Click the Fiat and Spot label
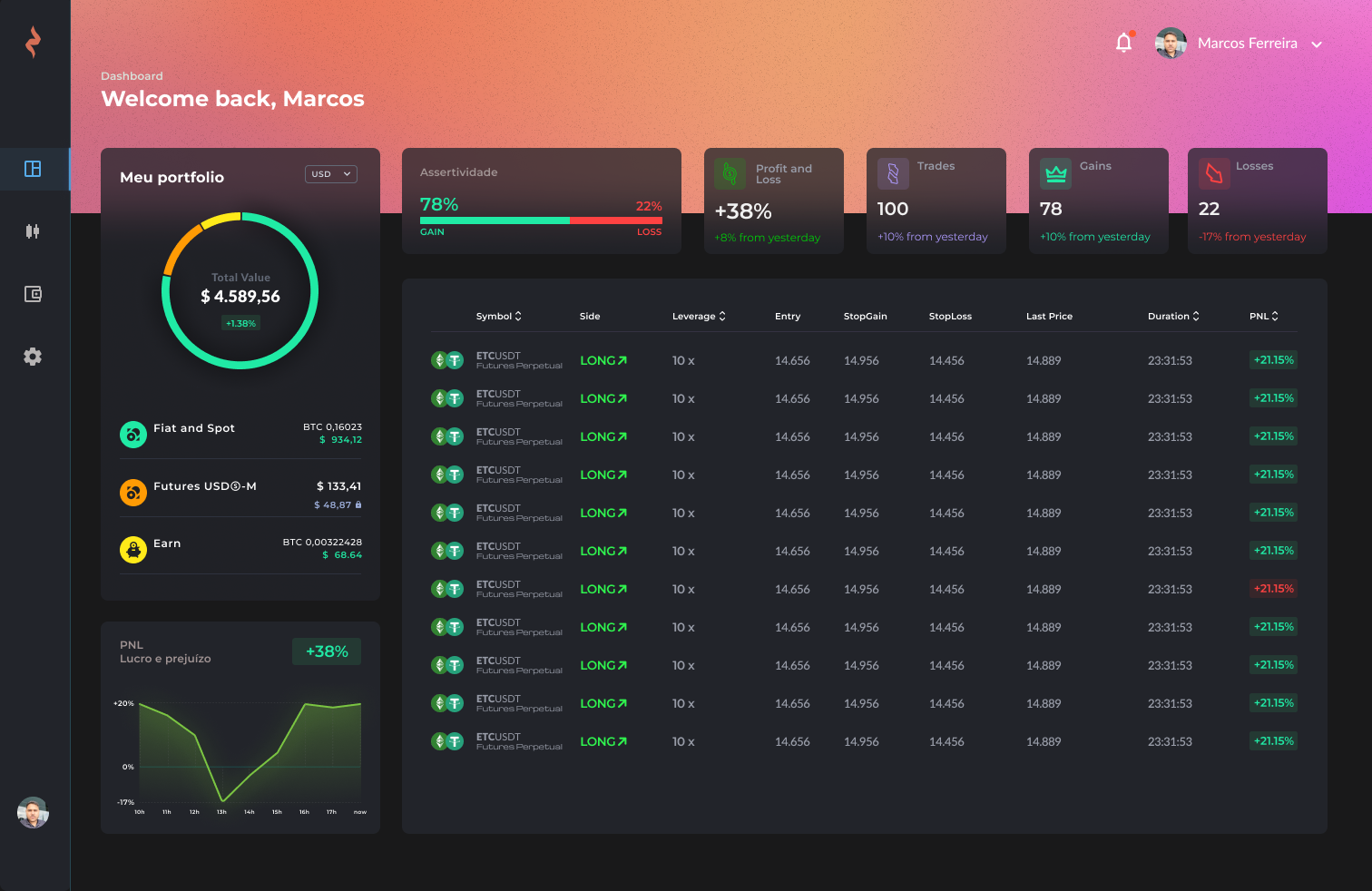This screenshot has width=1372, height=891. click(x=194, y=428)
